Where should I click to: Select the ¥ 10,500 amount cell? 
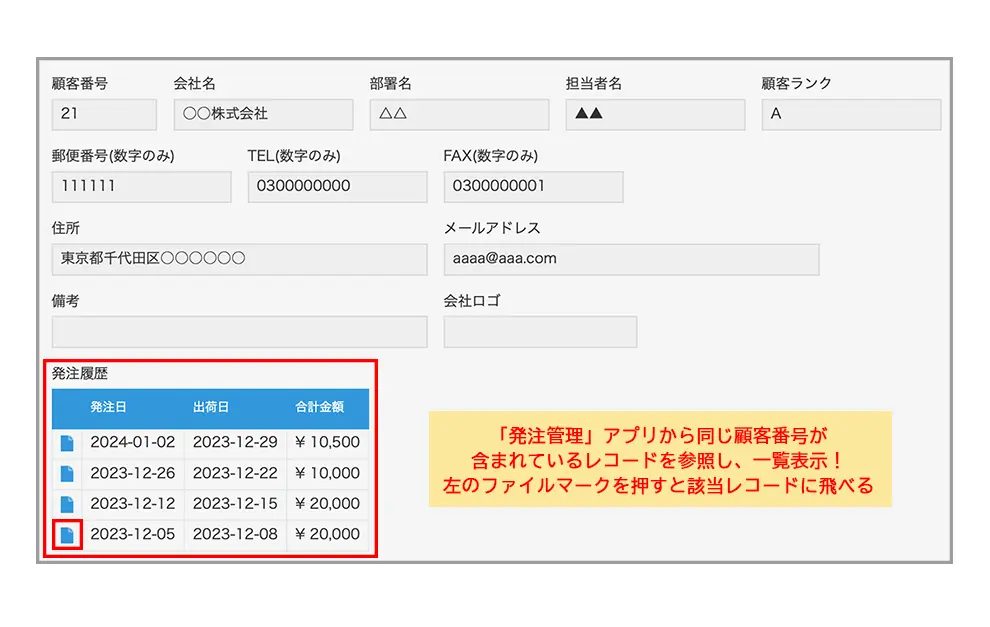point(327,443)
